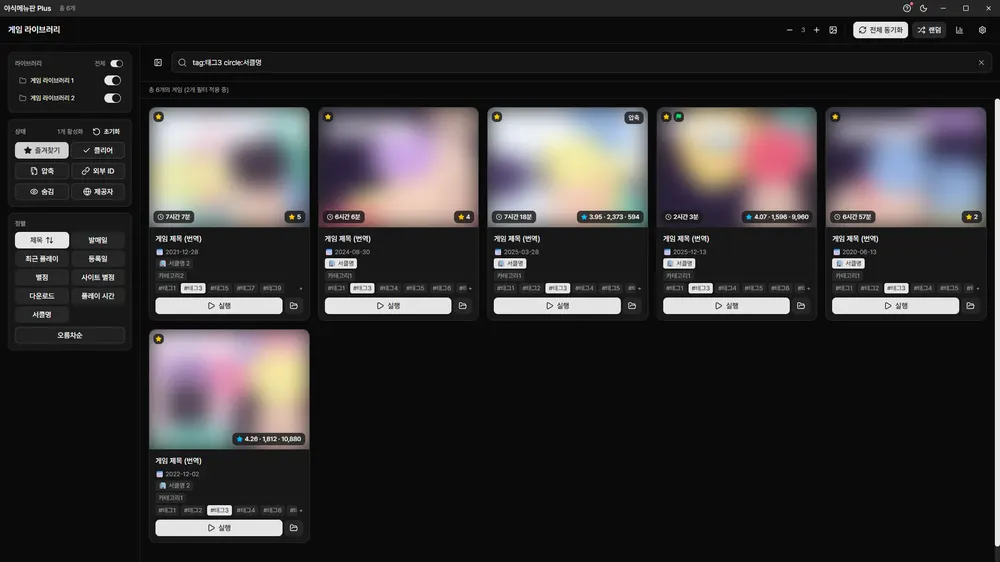This screenshot has height=562, width=1000.
Task: Click the 7시간 7분 playtime badge
Action: [174, 217]
